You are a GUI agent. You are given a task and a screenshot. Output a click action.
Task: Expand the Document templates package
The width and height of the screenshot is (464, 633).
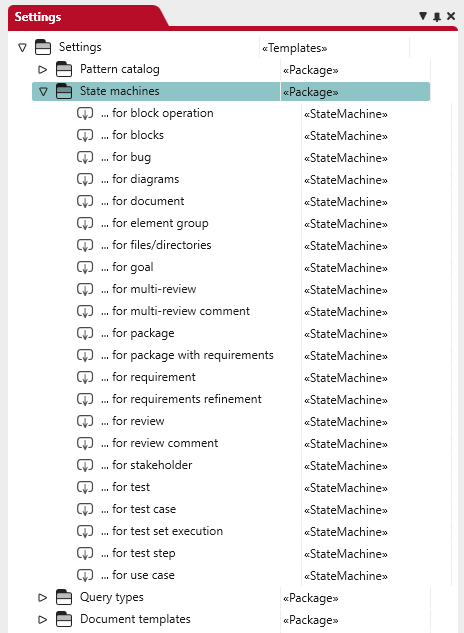pos(42,619)
